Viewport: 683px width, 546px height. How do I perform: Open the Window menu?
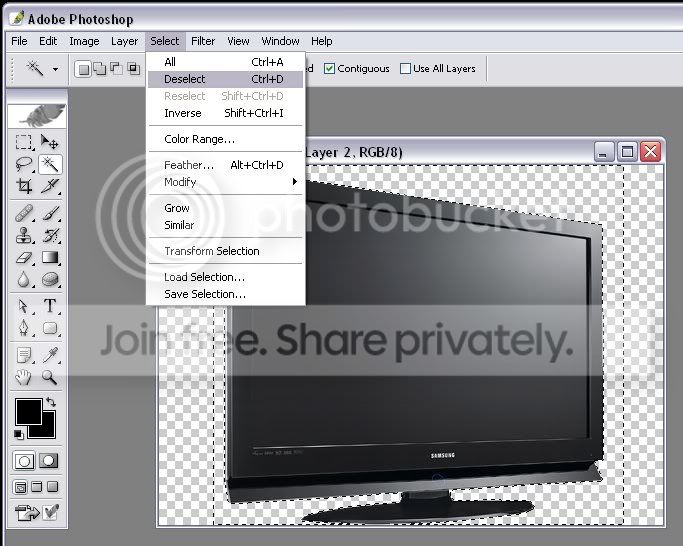point(280,41)
